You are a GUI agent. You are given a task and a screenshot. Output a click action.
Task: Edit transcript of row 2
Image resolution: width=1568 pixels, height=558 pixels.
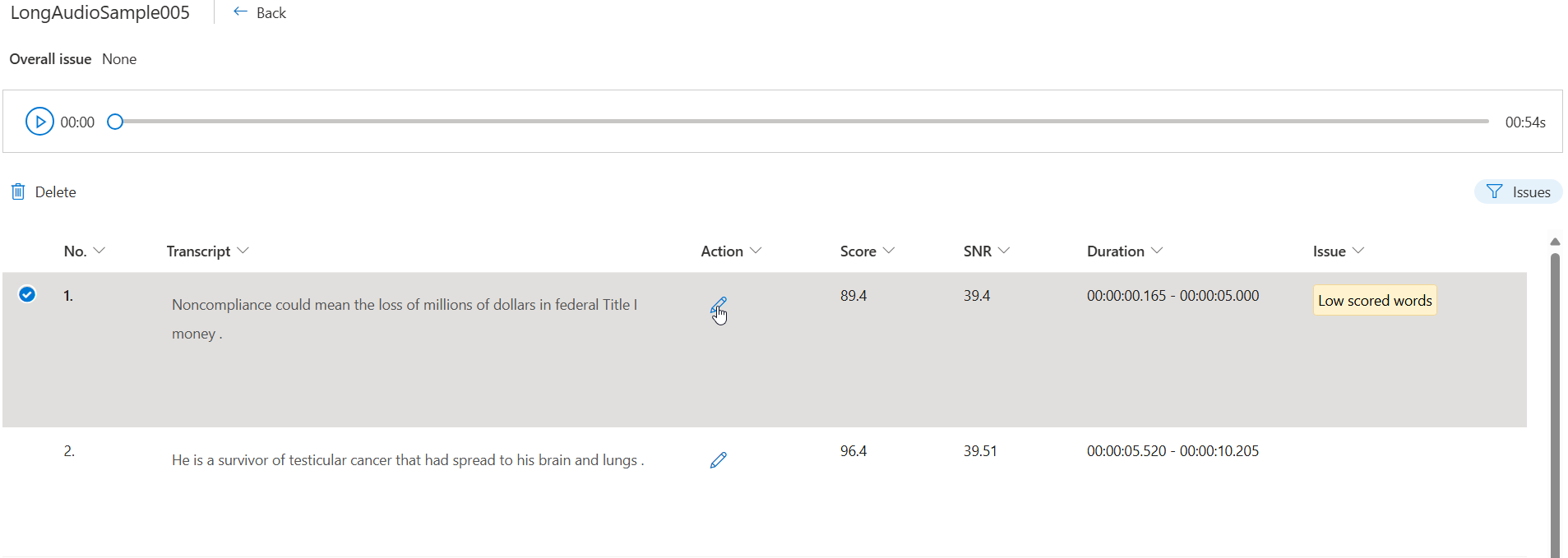pyautogui.click(x=718, y=460)
